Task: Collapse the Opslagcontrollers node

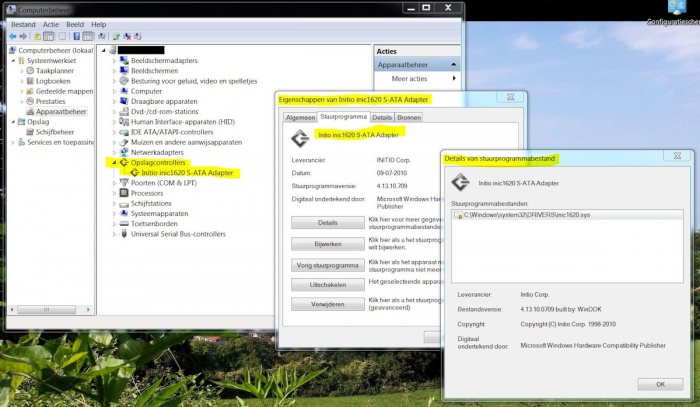Action: (x=114, y=162)
